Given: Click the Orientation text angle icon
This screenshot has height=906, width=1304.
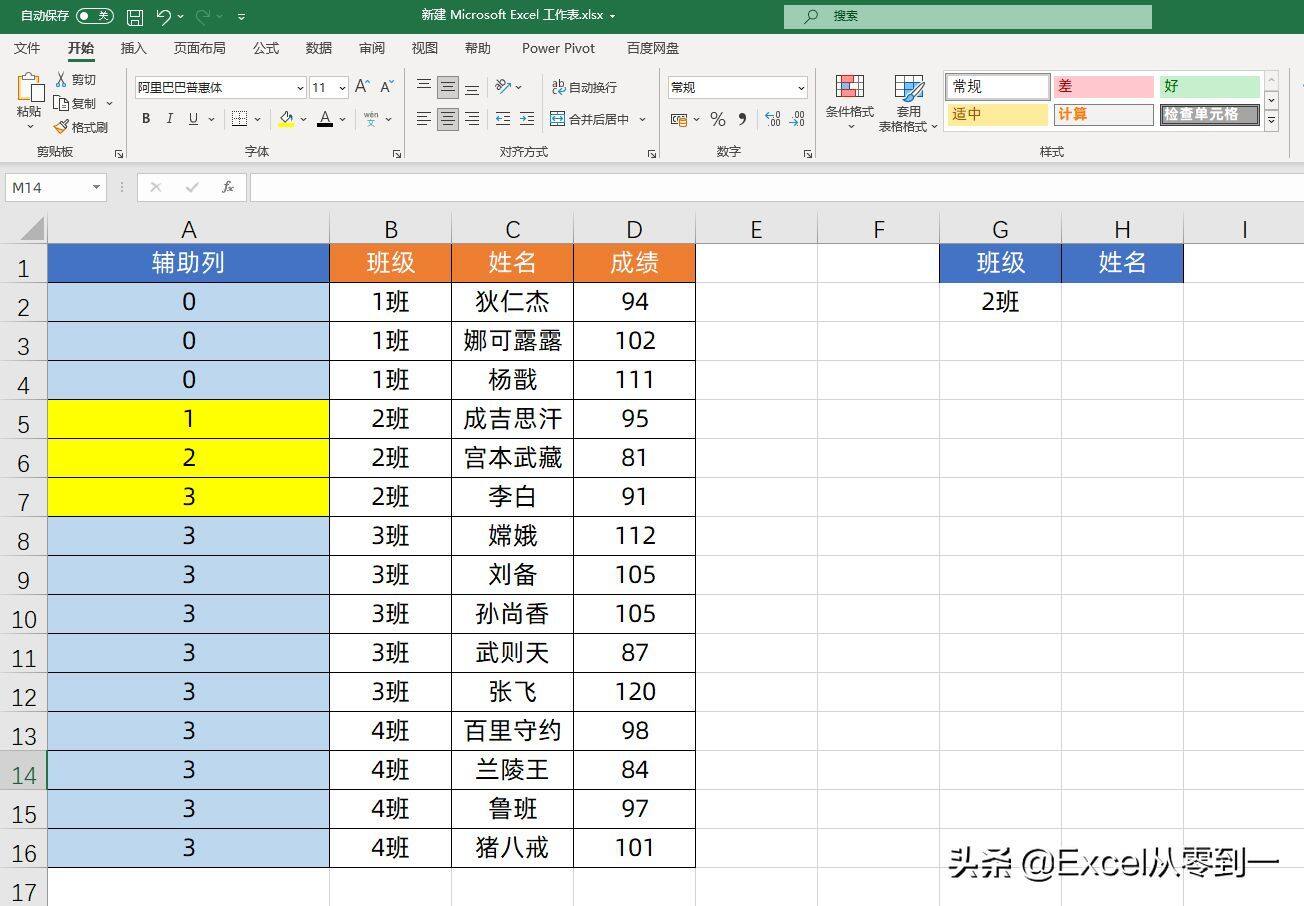Looking at the screenshot, I should point(504,87).
